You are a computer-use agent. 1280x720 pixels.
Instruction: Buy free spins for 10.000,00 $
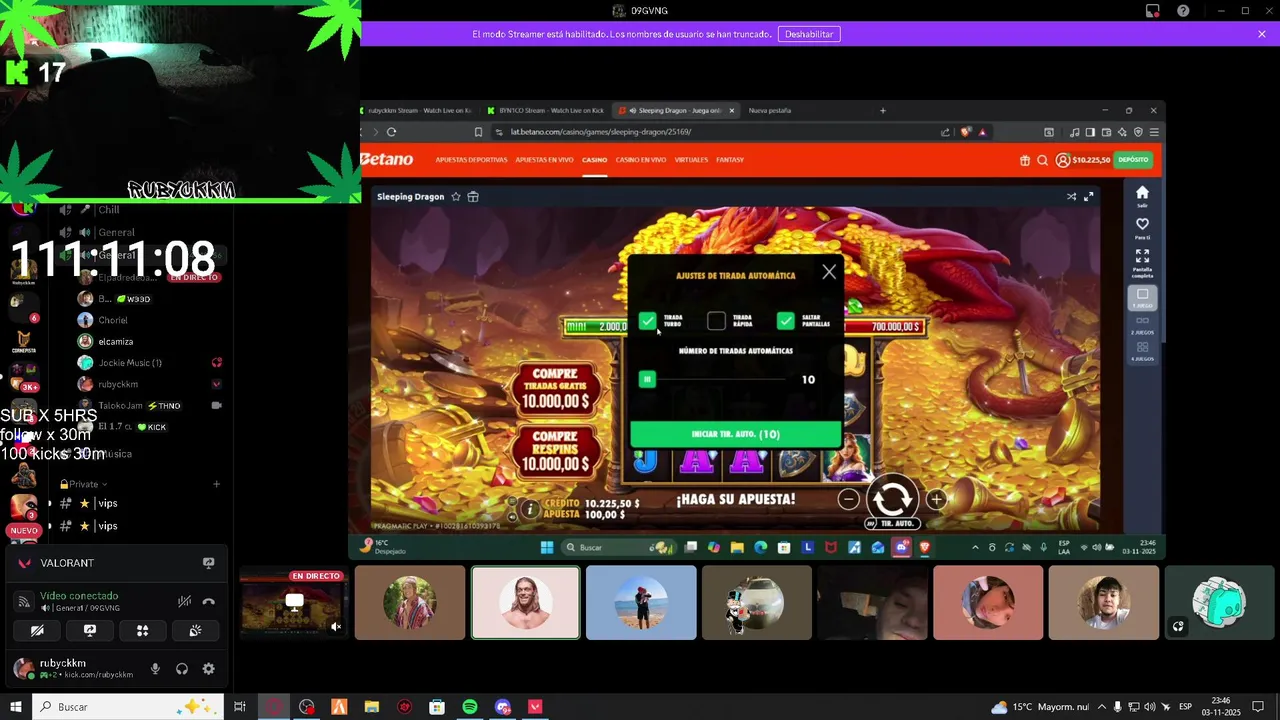point(555,388)
